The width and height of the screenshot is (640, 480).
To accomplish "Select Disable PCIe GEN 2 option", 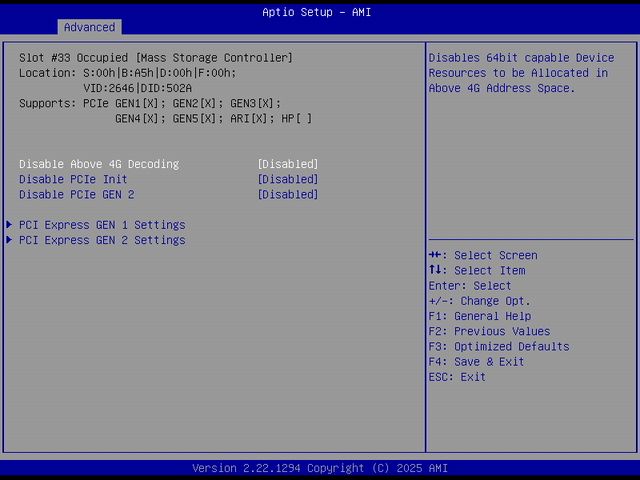I will click(77, 194).
